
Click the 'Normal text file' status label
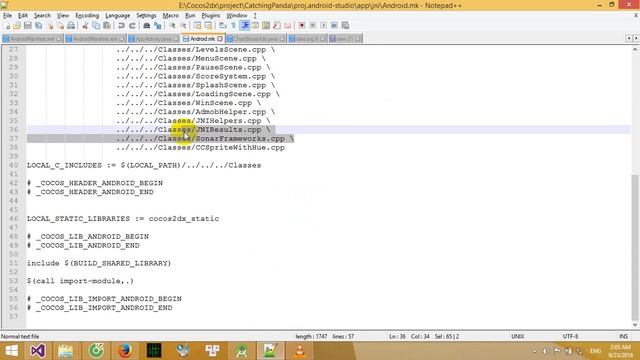tap(20, 336)
